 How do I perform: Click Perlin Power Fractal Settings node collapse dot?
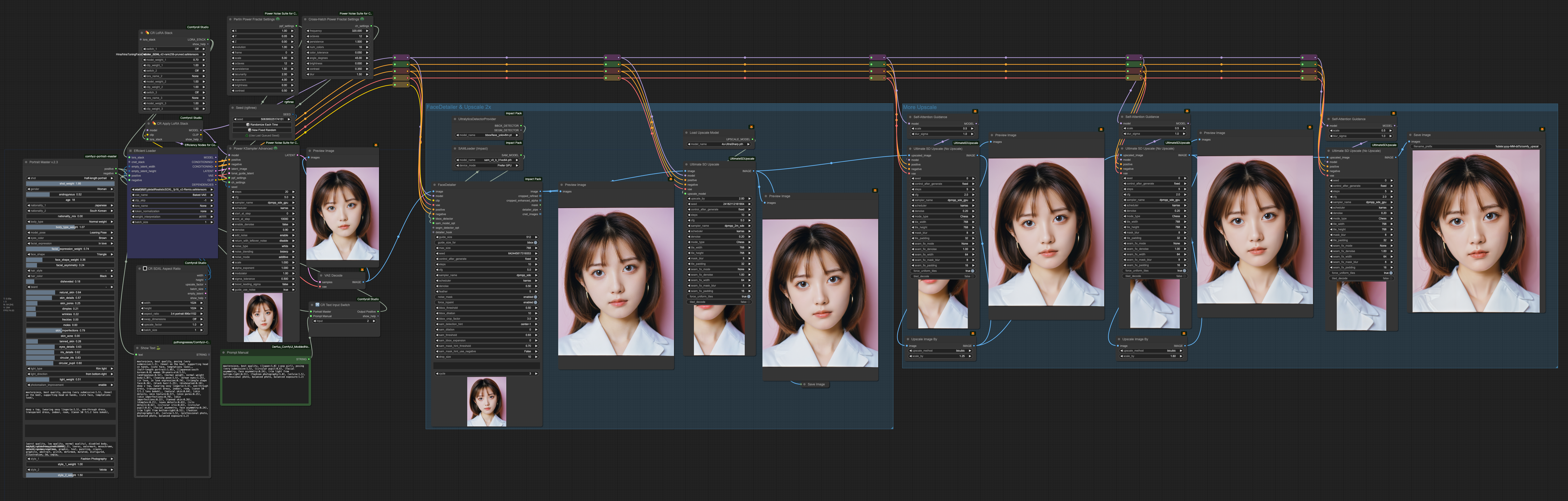[231, 19]
